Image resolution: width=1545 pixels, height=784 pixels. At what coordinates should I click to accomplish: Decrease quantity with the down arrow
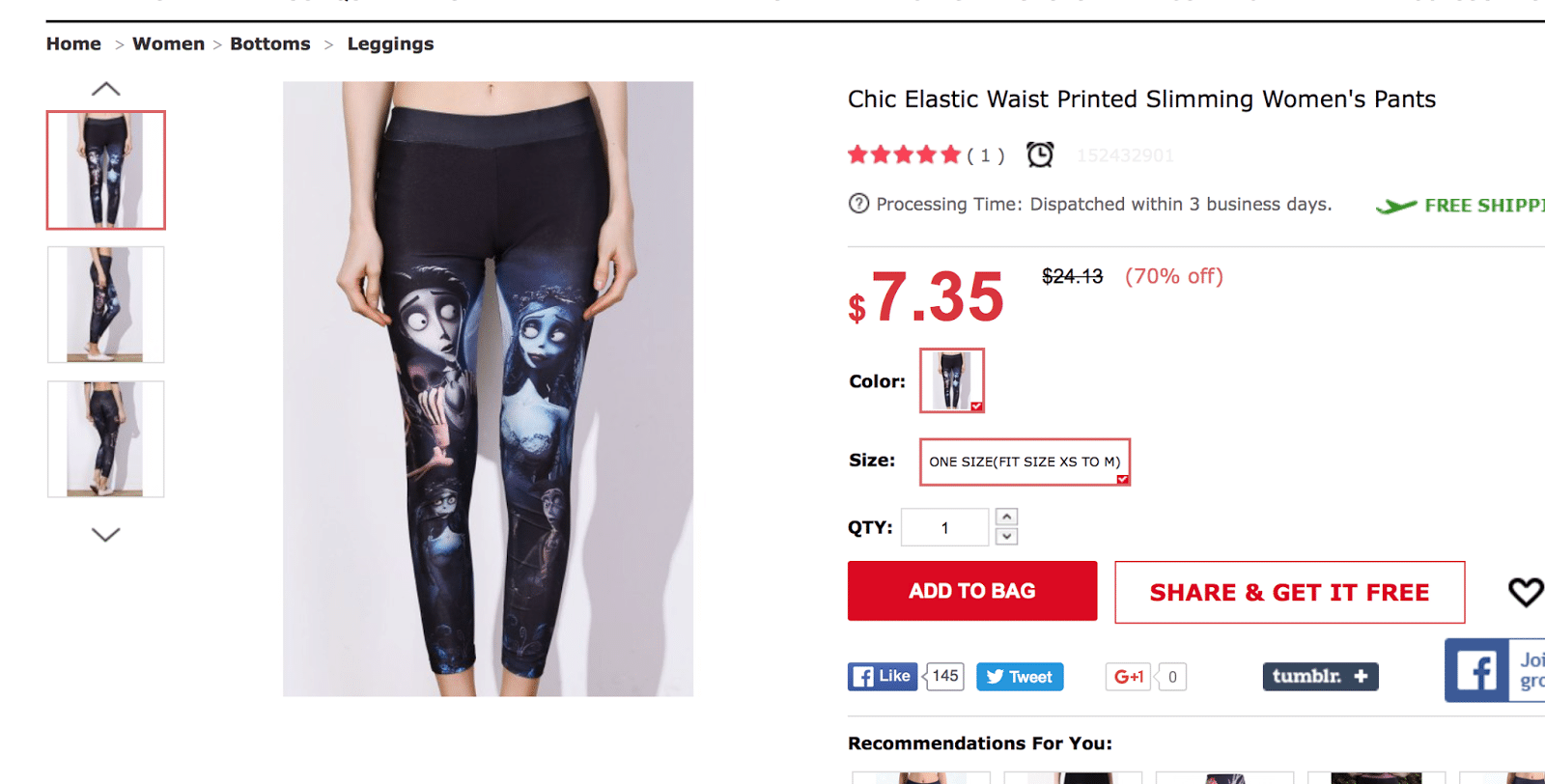click(x=1006, y=537)
